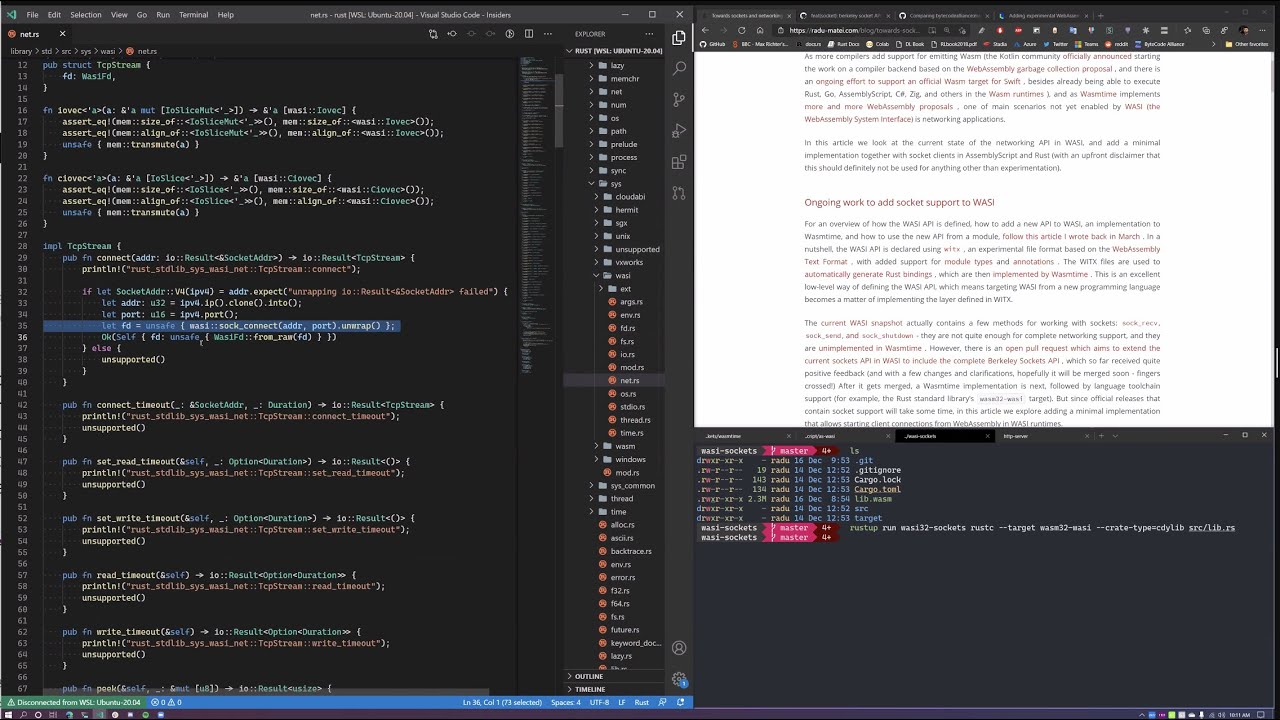
Task: Click 'WebAssembly garbage collection proposal' link
Action: 1040,69
